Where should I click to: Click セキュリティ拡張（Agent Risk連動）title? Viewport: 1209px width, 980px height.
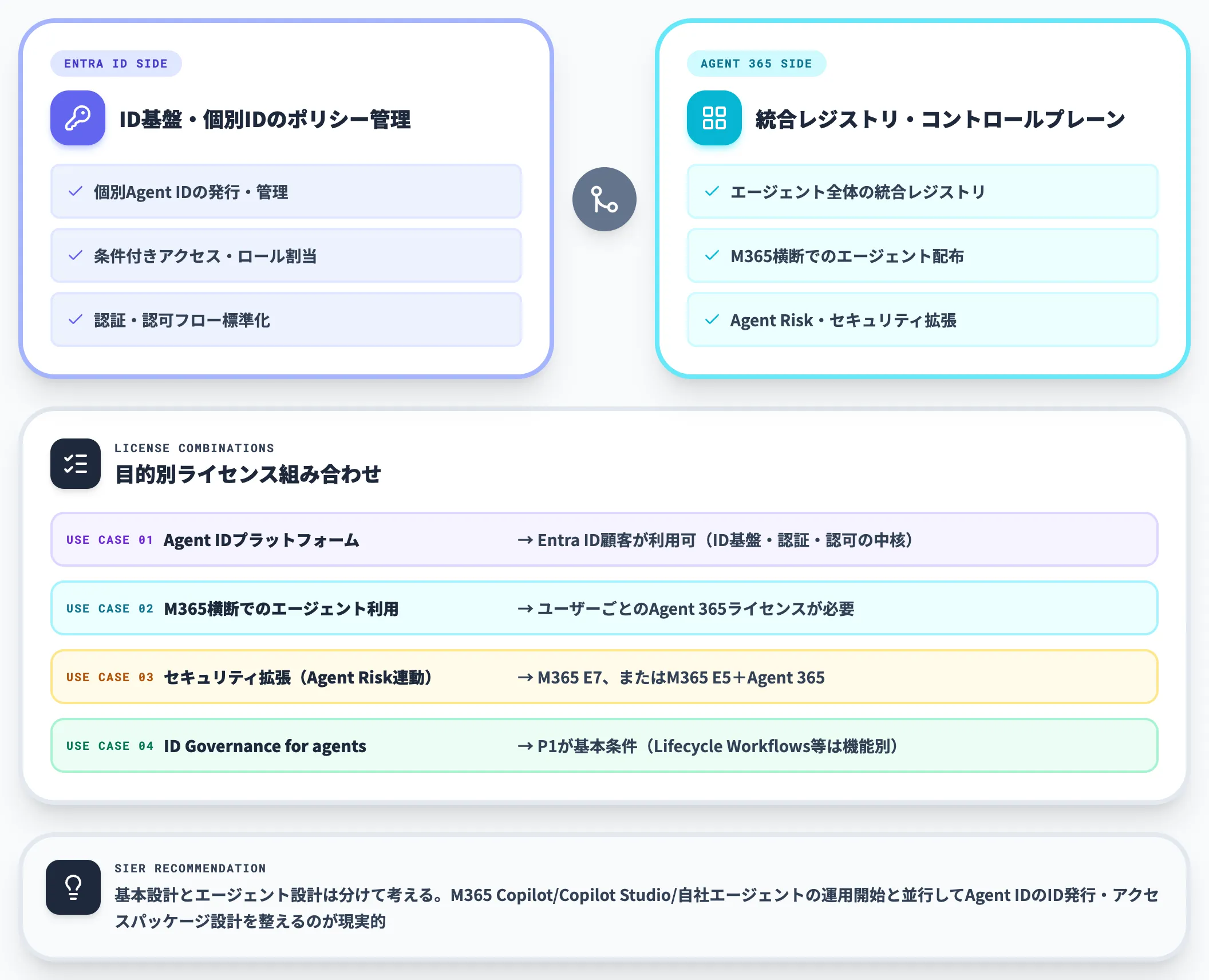pos(298,677)
